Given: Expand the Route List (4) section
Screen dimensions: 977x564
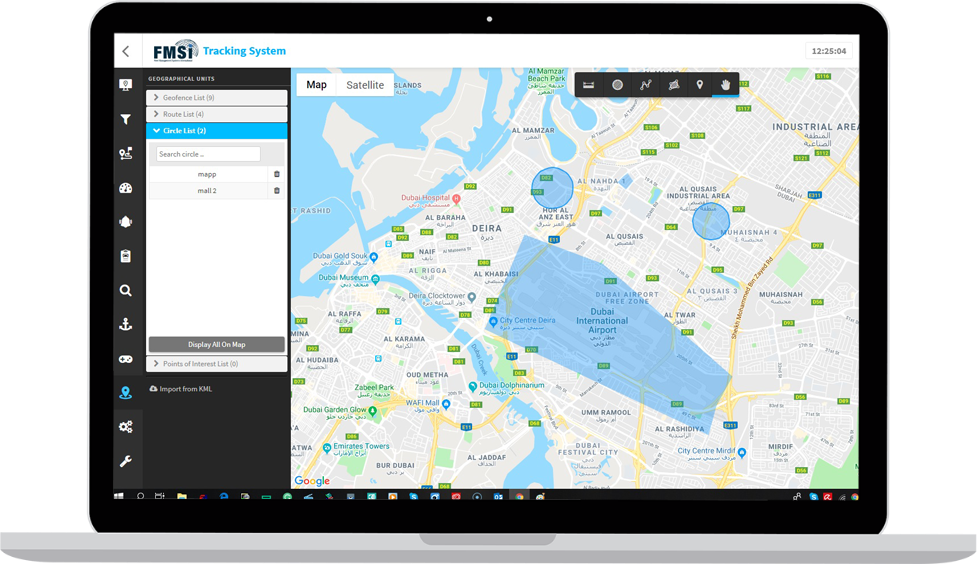Looking at the screenshot, I should [217, 114].
